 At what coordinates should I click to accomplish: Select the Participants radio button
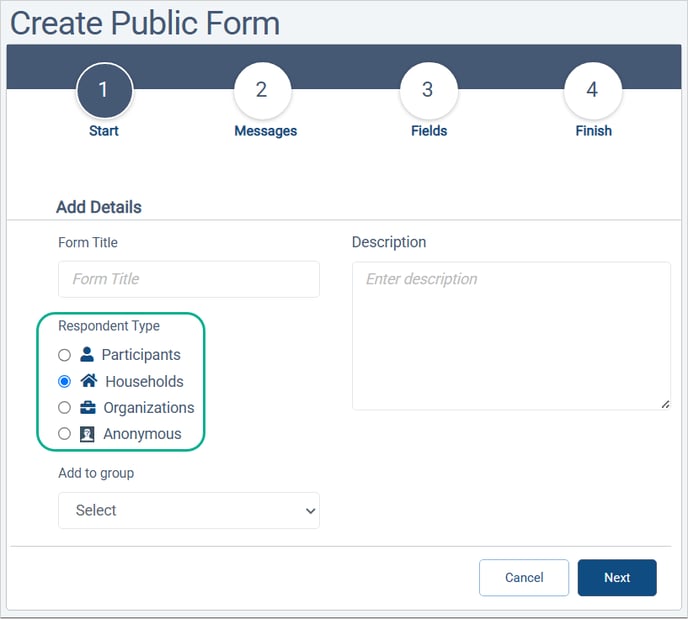tap(64, 355)
